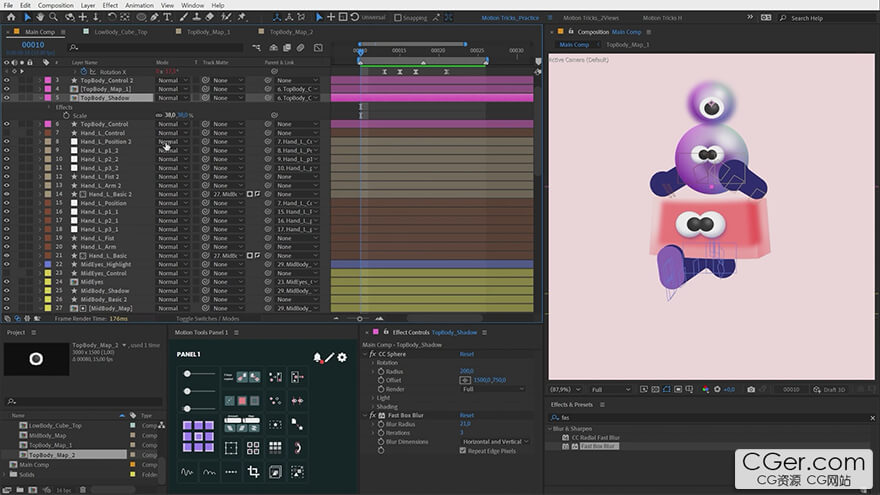Open the Composition menu
Screen dimensions: 880x495
[56, 5]
